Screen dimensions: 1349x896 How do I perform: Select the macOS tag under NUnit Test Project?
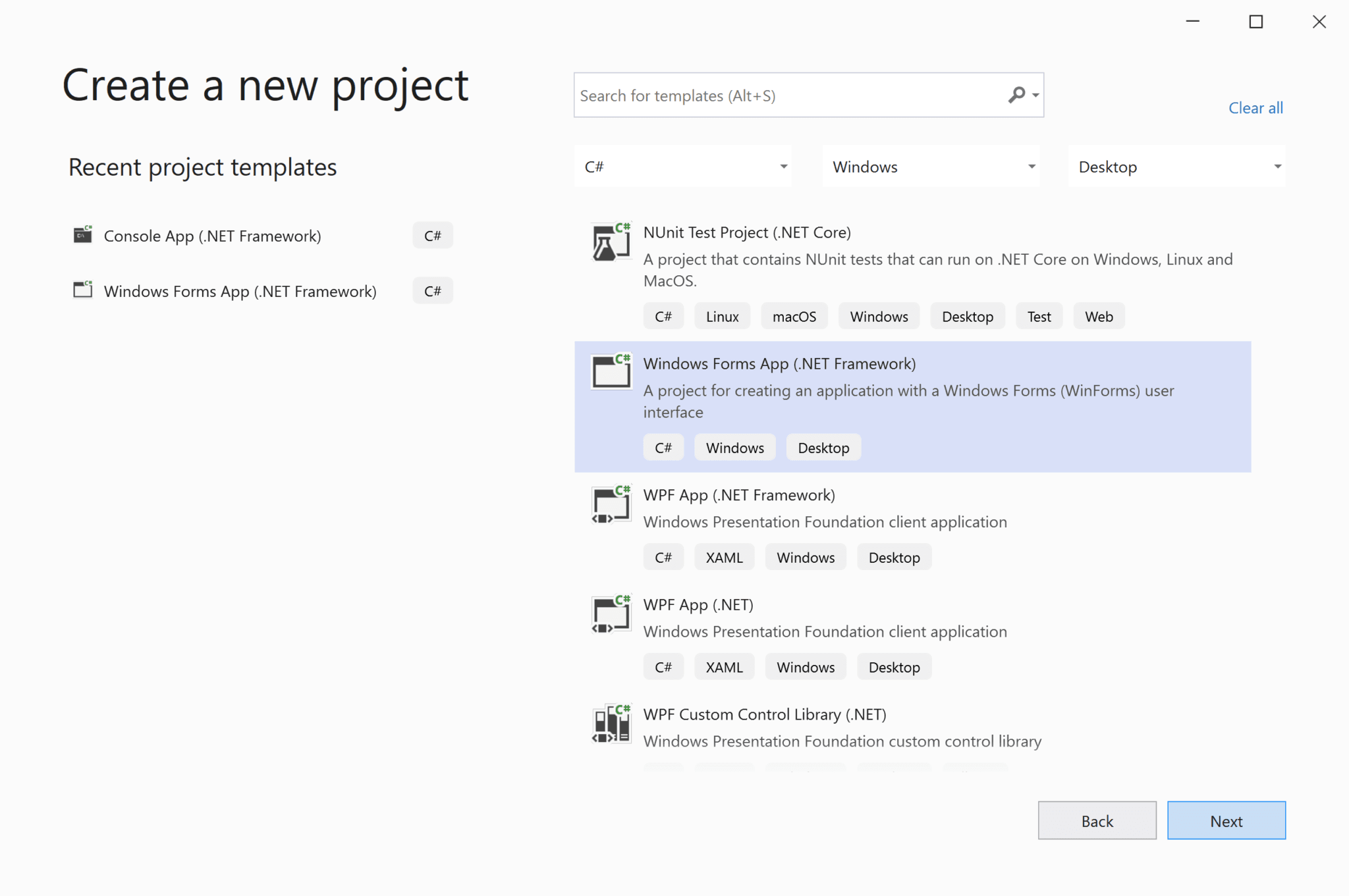click(x=794, y=315)
